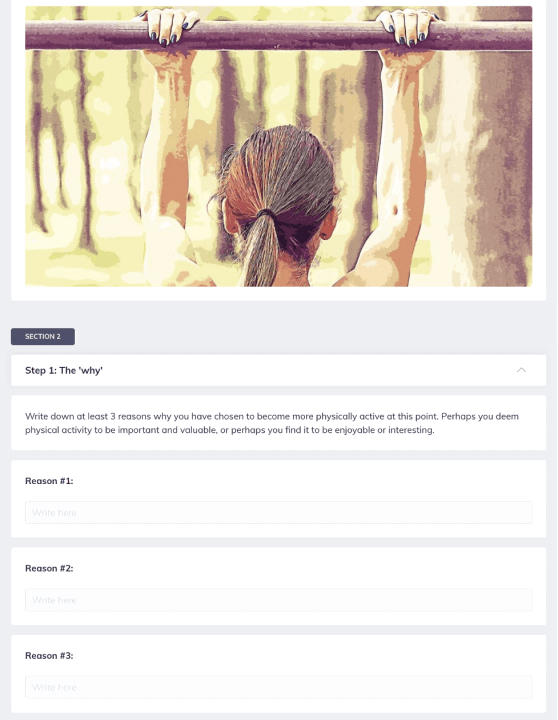Focus the Reason #2 text field
This screenshot has height=720, width=558.
point(278,600)
